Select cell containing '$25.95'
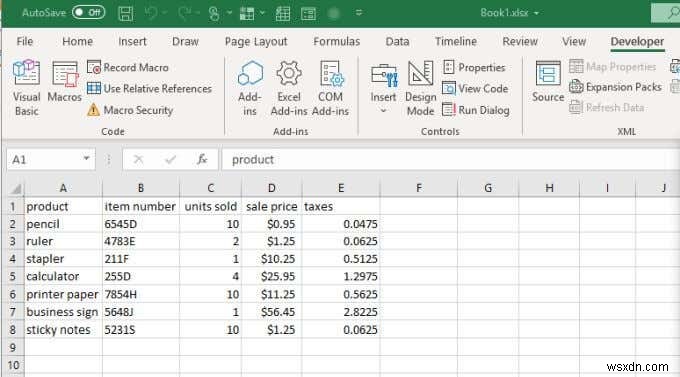680x377 pixels. coord(271,276)
